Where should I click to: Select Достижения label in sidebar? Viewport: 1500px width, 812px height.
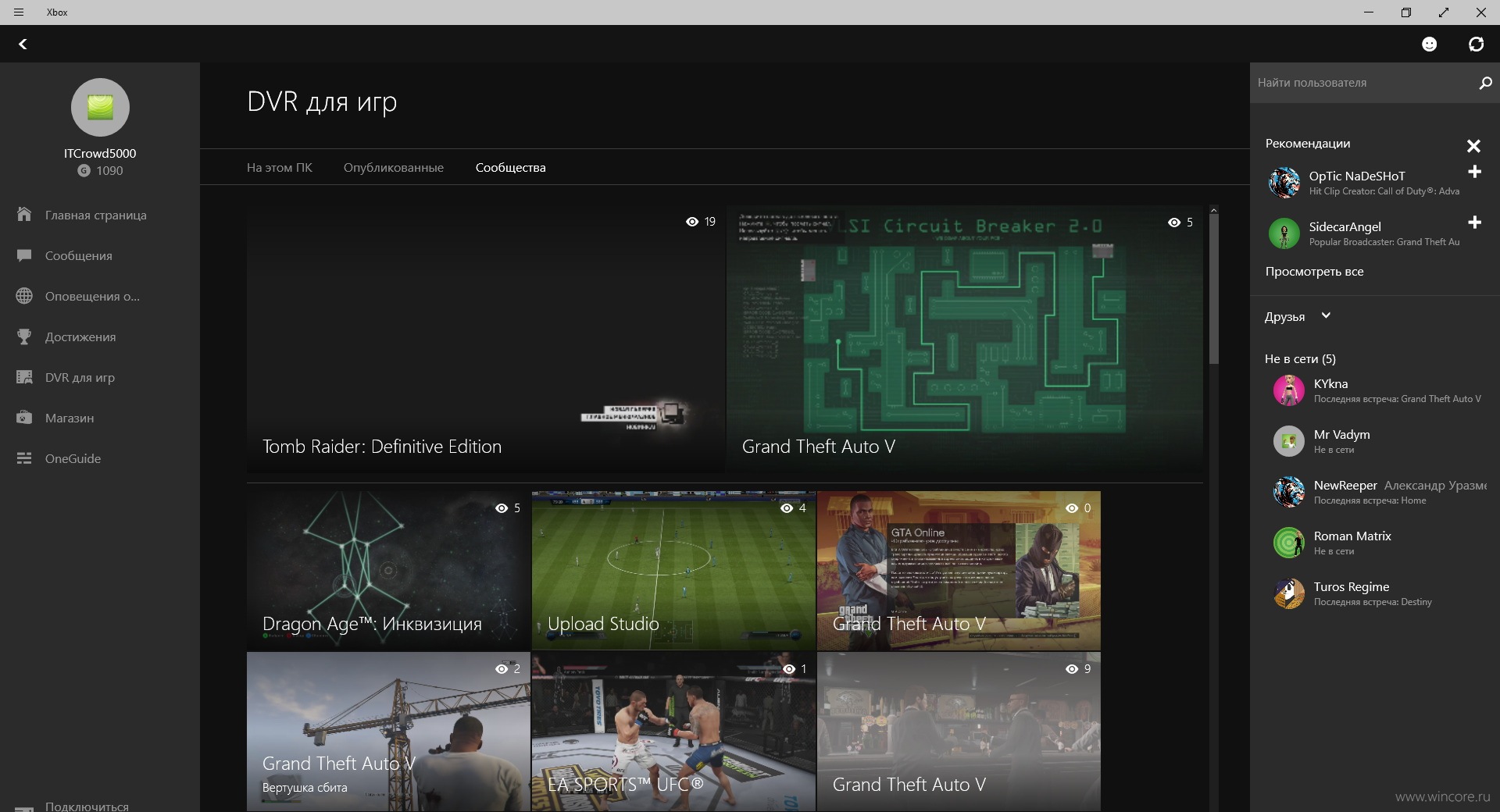click(x=80, y=337)
